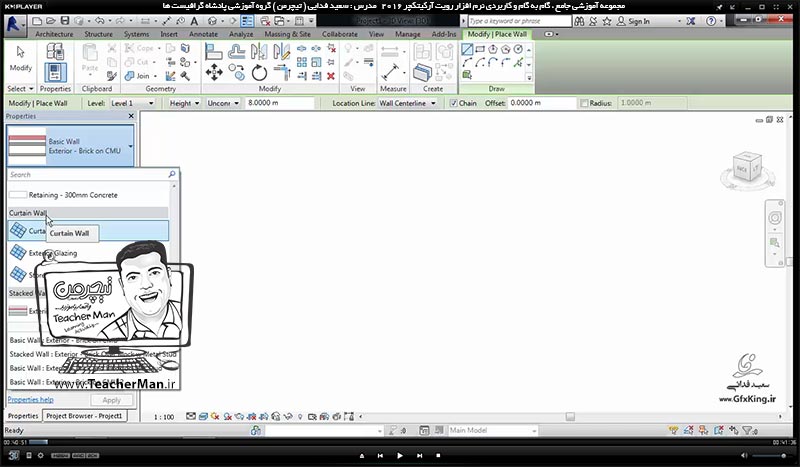This screenshot has width=800, height=467.
Task: Open the Annotate ribbon tab
Action: 203,34
